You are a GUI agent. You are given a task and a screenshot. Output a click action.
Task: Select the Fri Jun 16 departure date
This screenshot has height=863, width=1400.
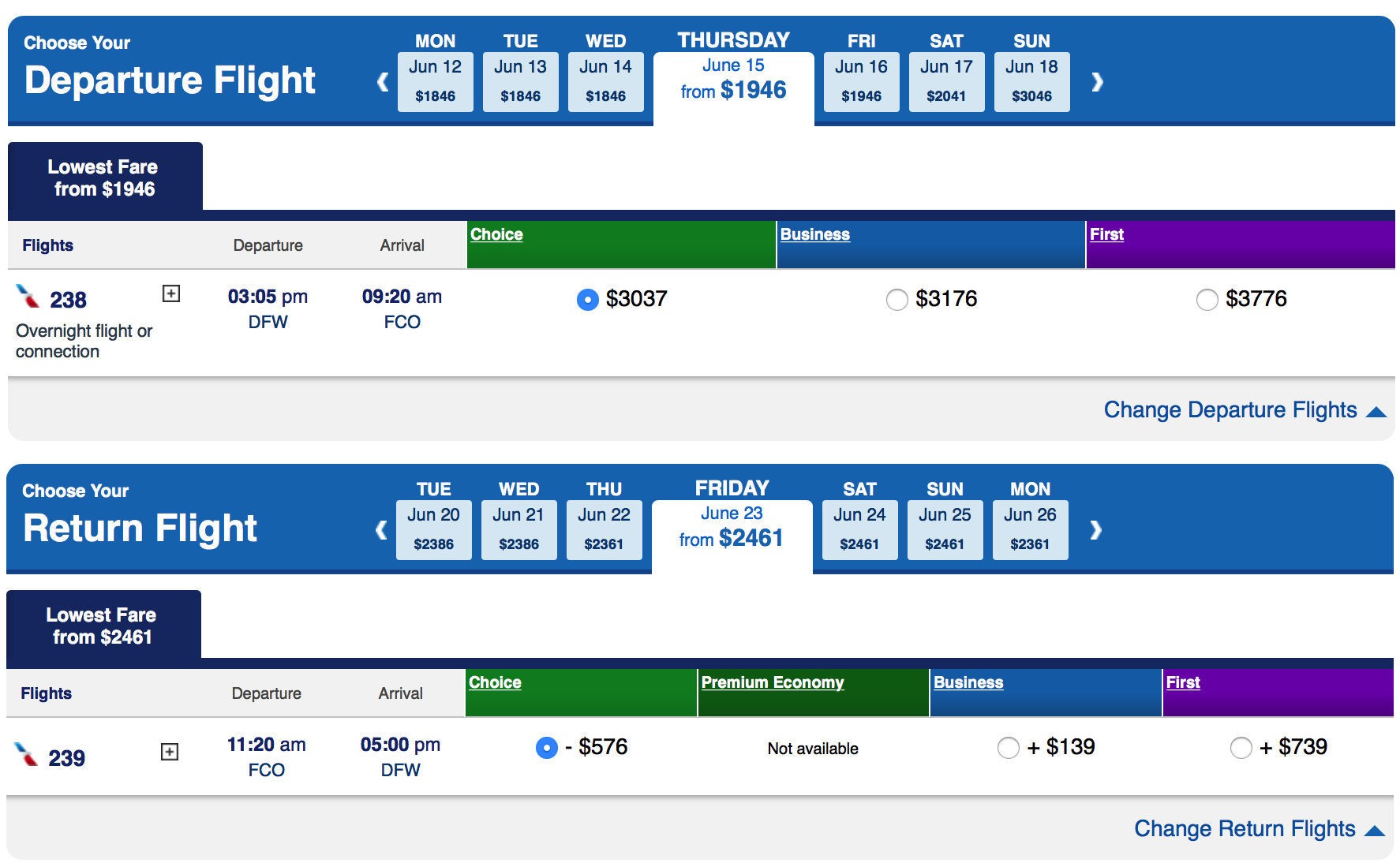click(861, 81)
